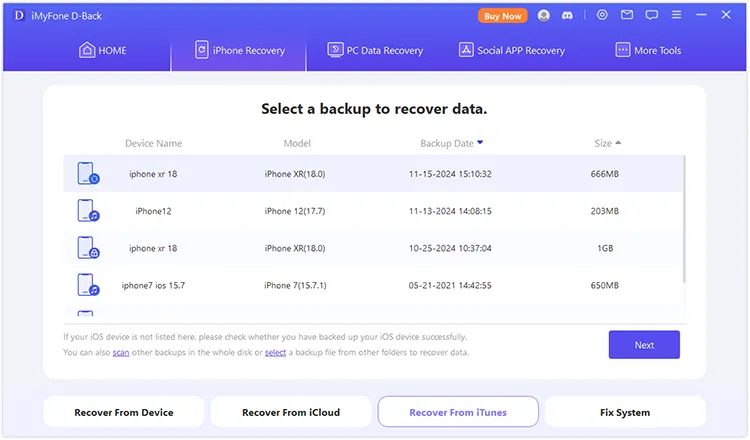Click the locked device icon for 1GB backup

pyautogui.click(x=88, y=248)
